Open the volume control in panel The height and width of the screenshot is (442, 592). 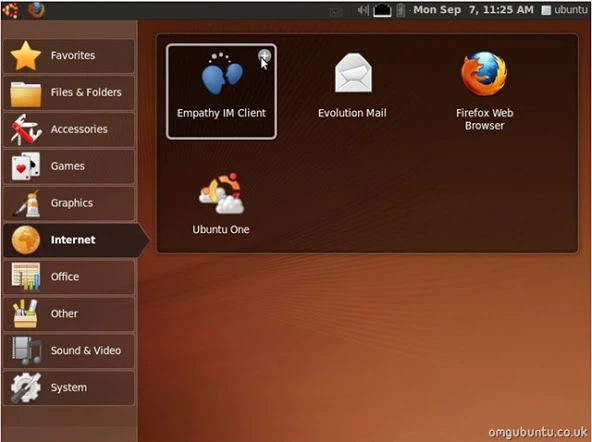pos(363,10)
